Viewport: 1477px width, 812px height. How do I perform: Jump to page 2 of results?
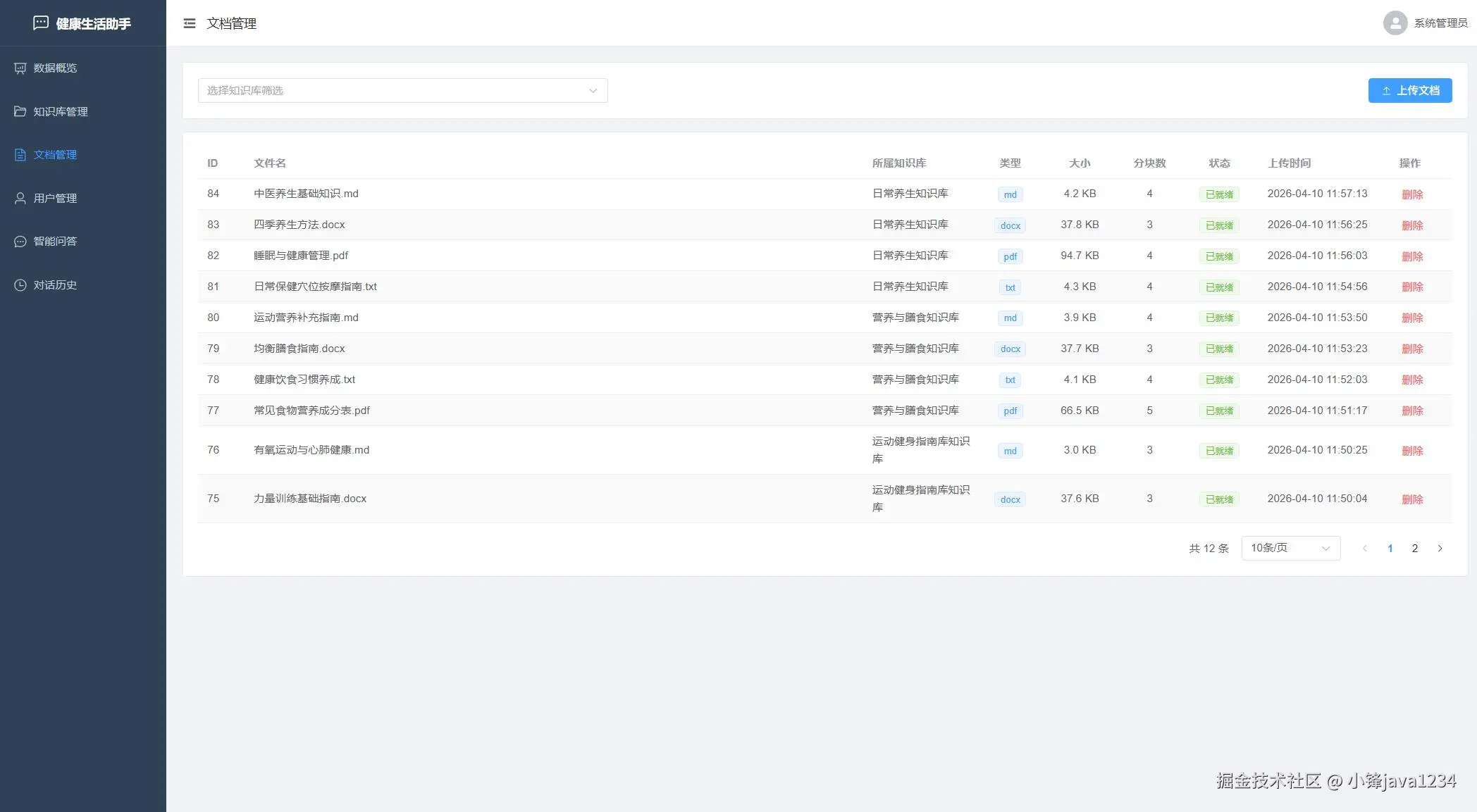[x=1414, y=548]
